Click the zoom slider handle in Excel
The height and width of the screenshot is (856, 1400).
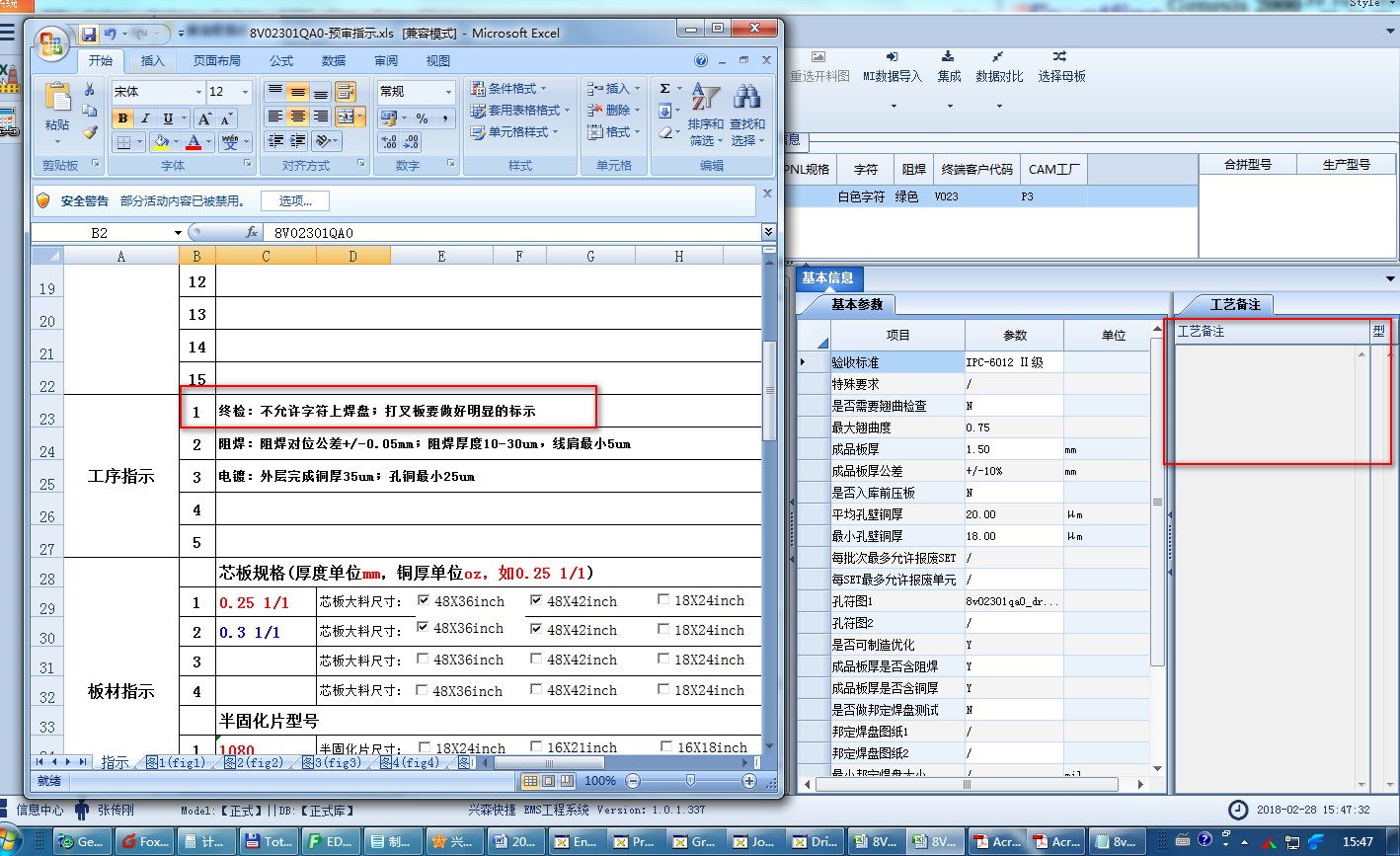690,781
